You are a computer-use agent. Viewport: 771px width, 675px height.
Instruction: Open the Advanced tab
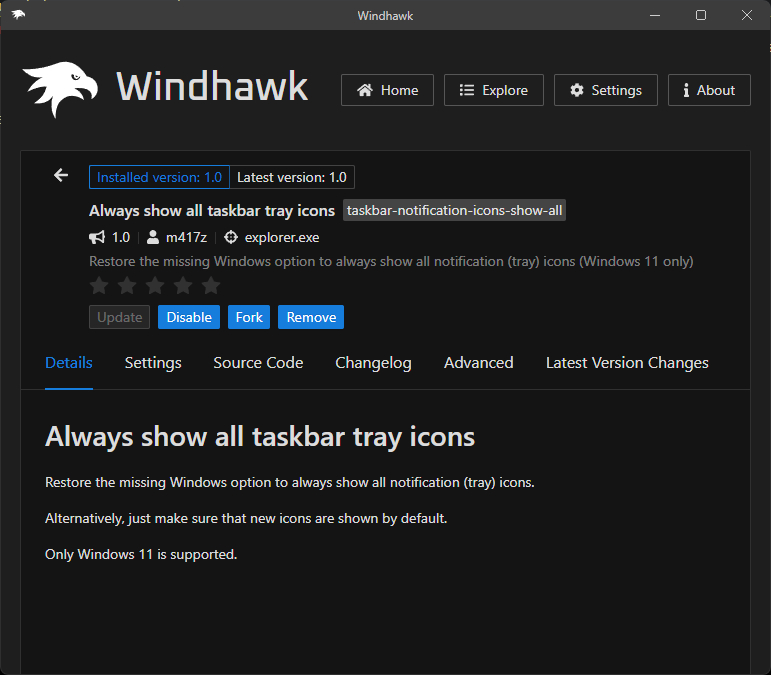(x=478, y=363)
